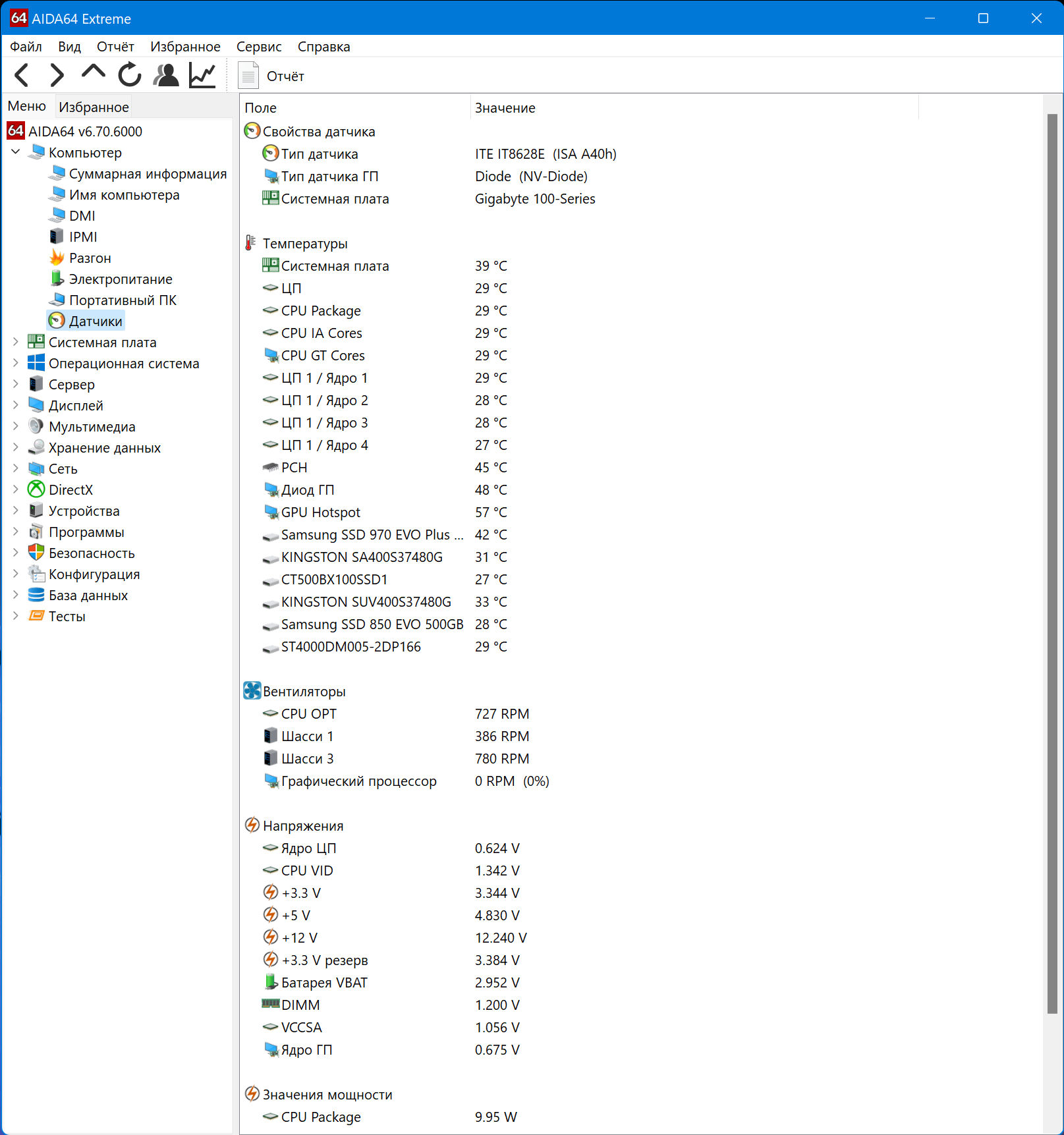The image size is (1064, 1135).
Task: Click the Температуры thermometer icon
Action: [x=251, y=243]
